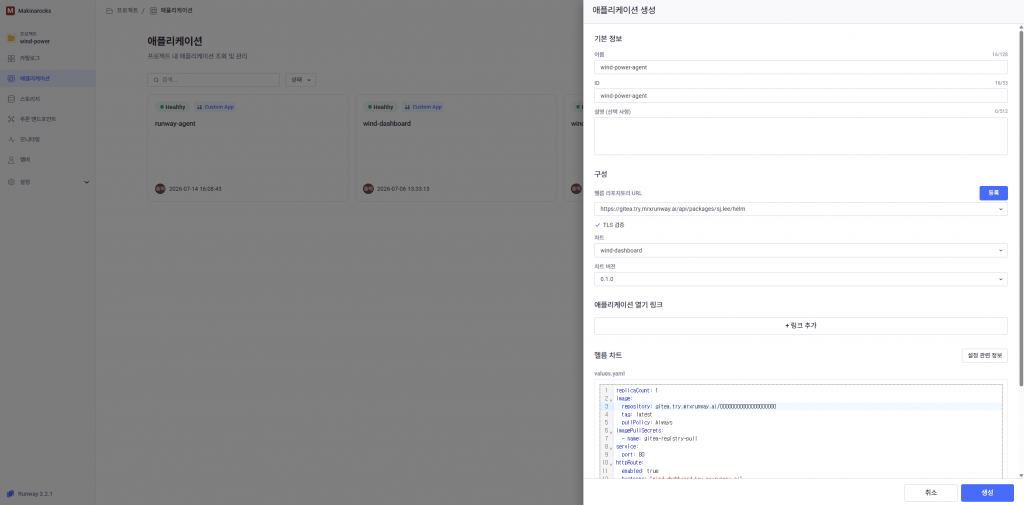Click the + 링크 추가 button
This screenshot has height=505, width=1024.
click(x=801, y=325)
